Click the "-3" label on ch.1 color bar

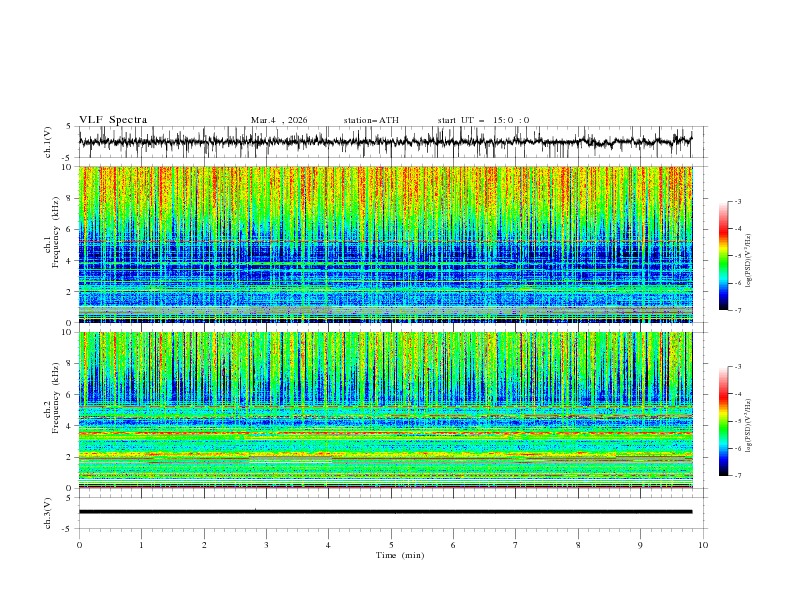[737, 201]
